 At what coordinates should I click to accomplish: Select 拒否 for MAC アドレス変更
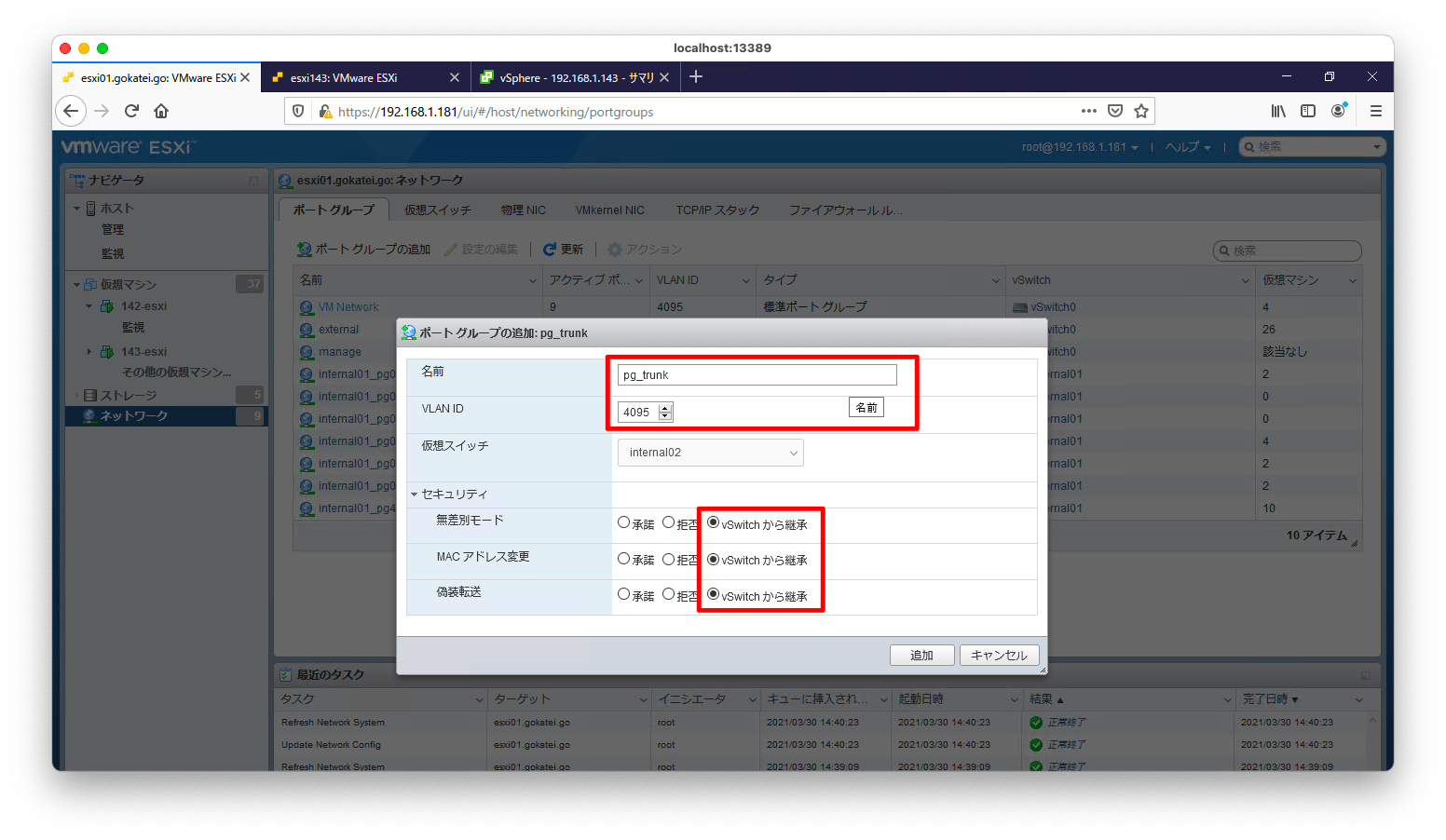click(x=669, y=560)
